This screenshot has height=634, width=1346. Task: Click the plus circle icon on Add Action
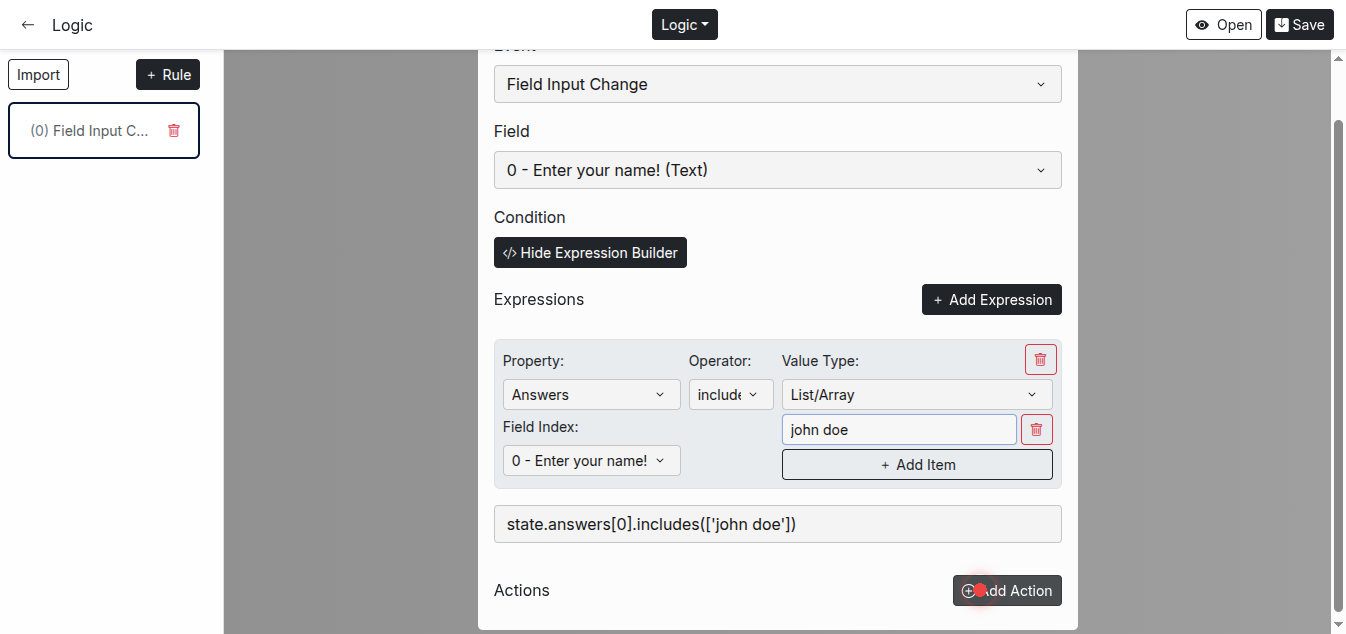[x=968, y=591]
